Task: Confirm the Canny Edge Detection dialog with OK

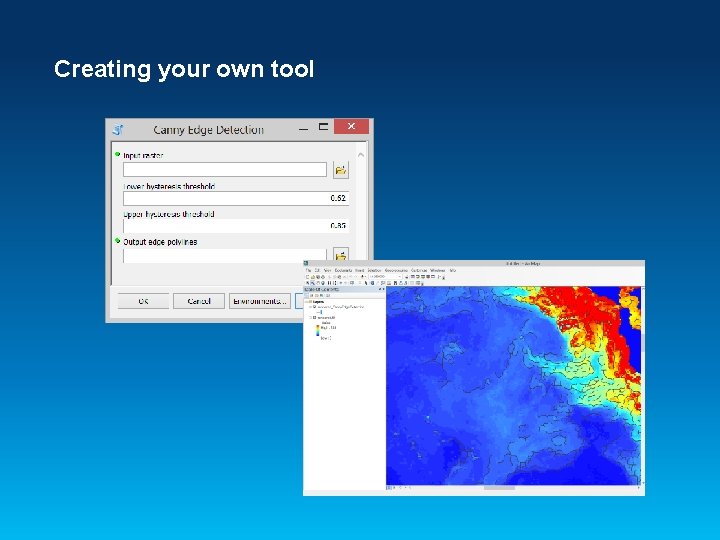Action: (143, 301)
